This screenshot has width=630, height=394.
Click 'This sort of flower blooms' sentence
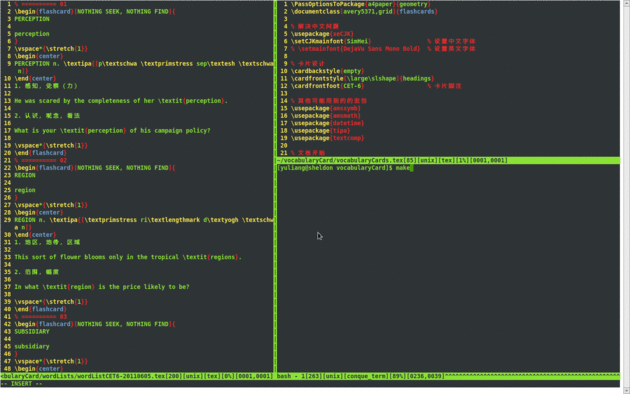128,257
